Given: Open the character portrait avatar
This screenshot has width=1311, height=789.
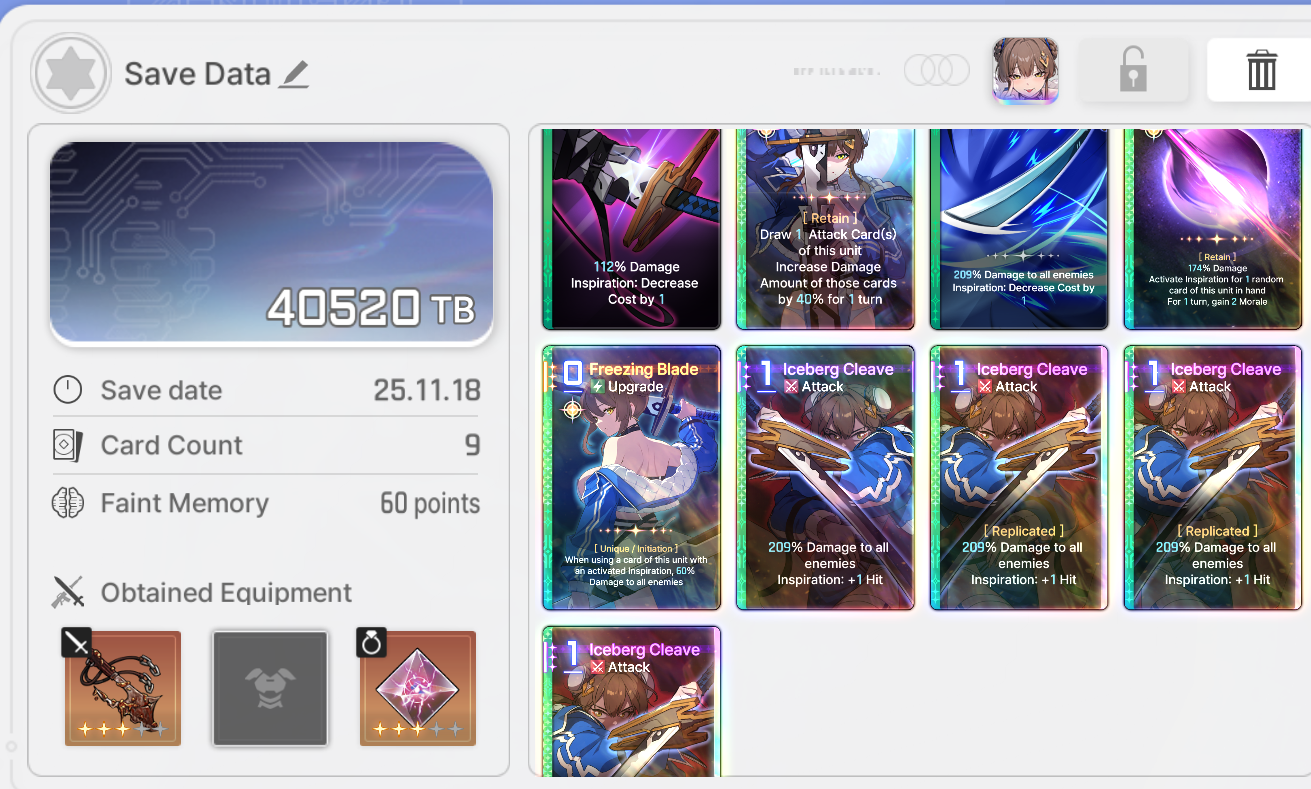Looking at the screenshot, I should (1025, 71).
